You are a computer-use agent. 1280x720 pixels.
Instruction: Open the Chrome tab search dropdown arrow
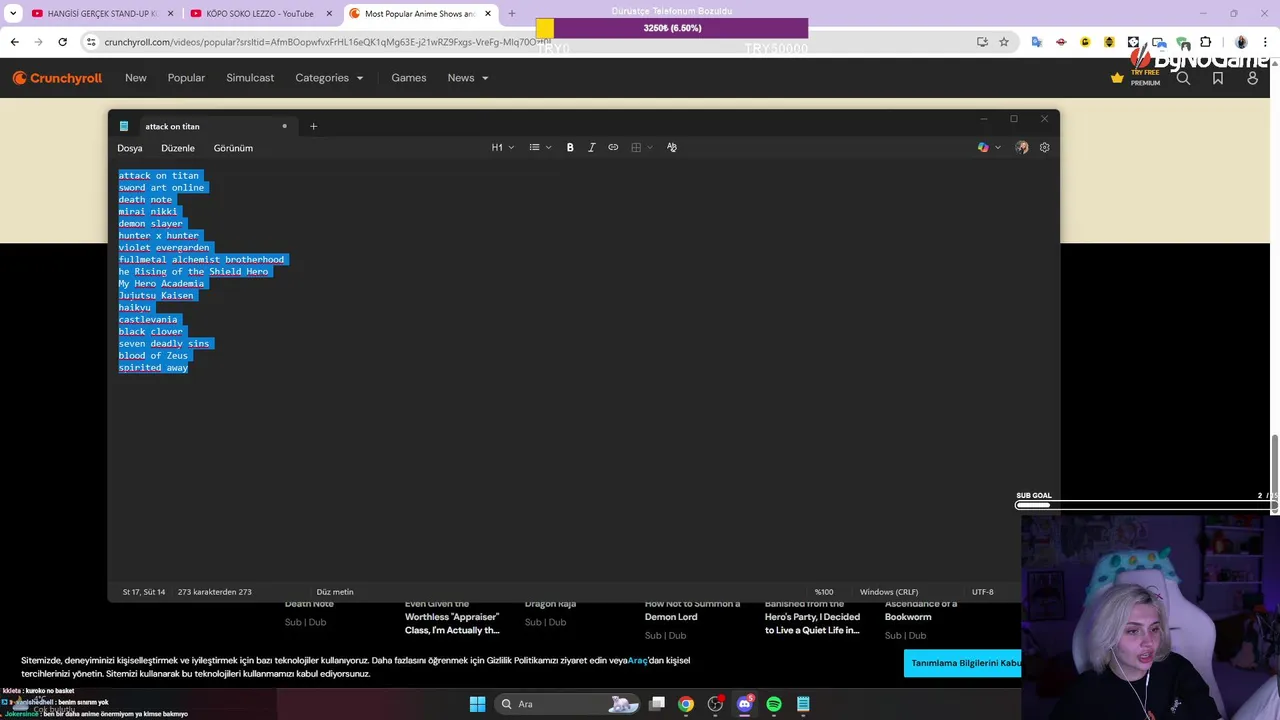(x=12, y=14)
